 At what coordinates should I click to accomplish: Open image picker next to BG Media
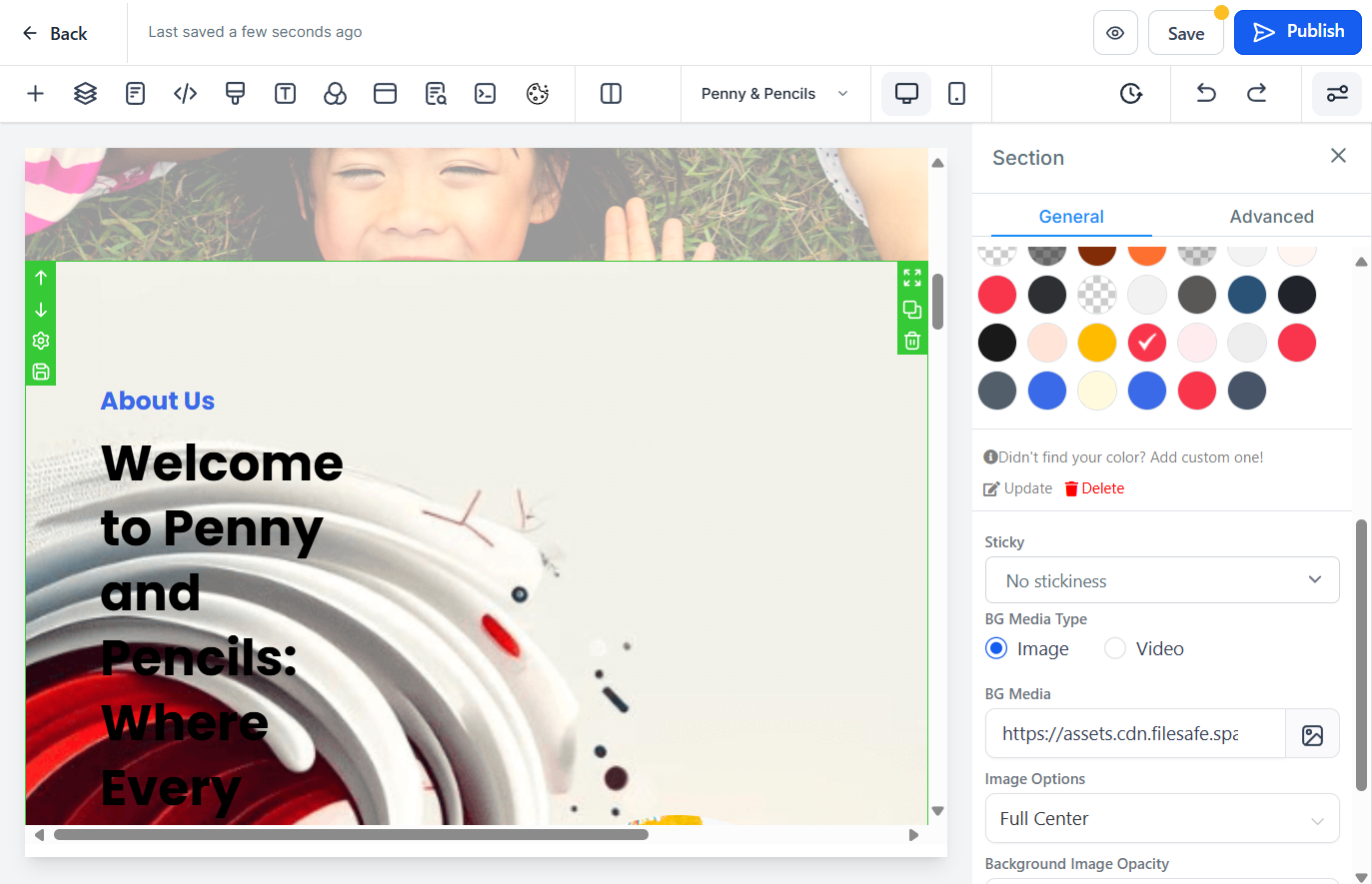click(x=1312, y=734)
